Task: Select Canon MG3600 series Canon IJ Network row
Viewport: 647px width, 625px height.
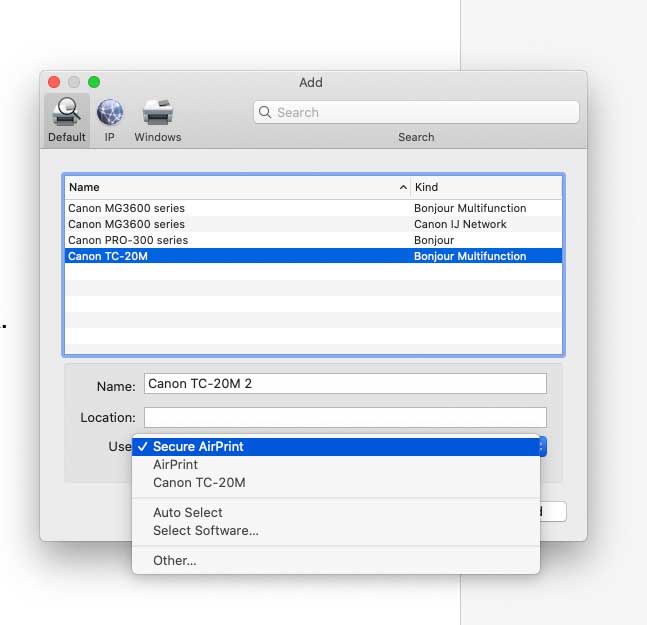Action: click(313, 224)
